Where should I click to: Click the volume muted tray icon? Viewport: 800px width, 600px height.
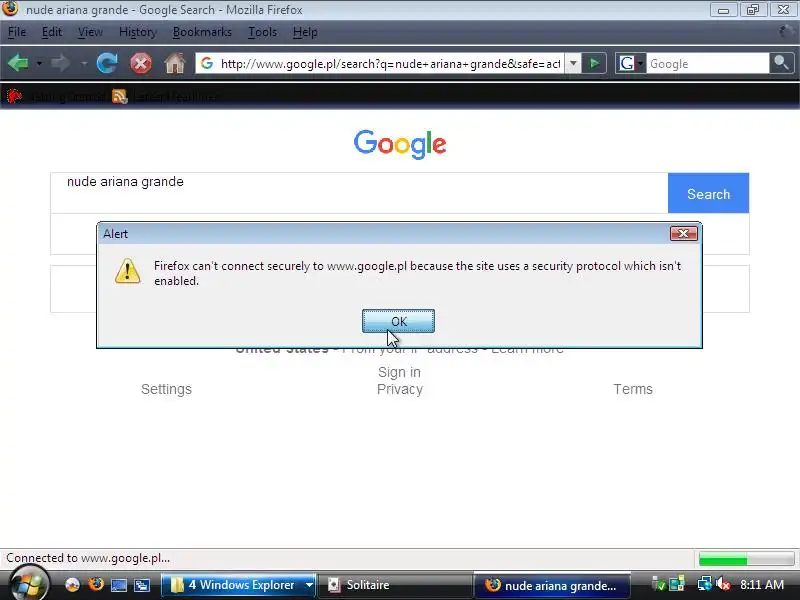[x=723, y=584]
